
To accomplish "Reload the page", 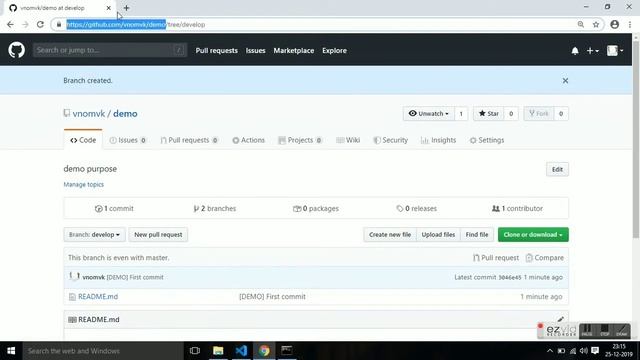I will pos(40,24).
